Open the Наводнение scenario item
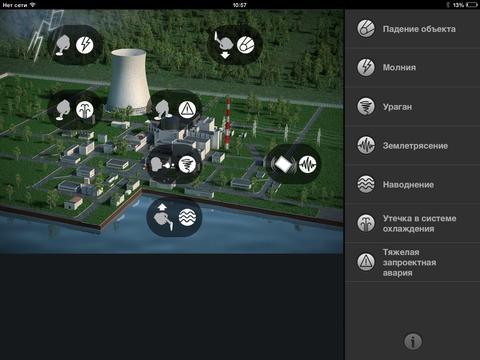This screenshot has height=360, width=480. point(412,184)
